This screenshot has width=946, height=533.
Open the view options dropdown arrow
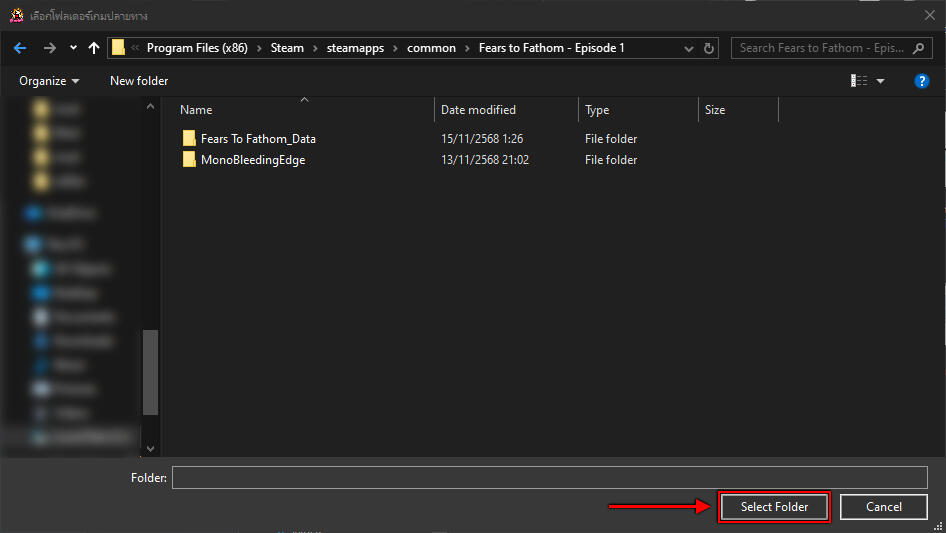880,81
